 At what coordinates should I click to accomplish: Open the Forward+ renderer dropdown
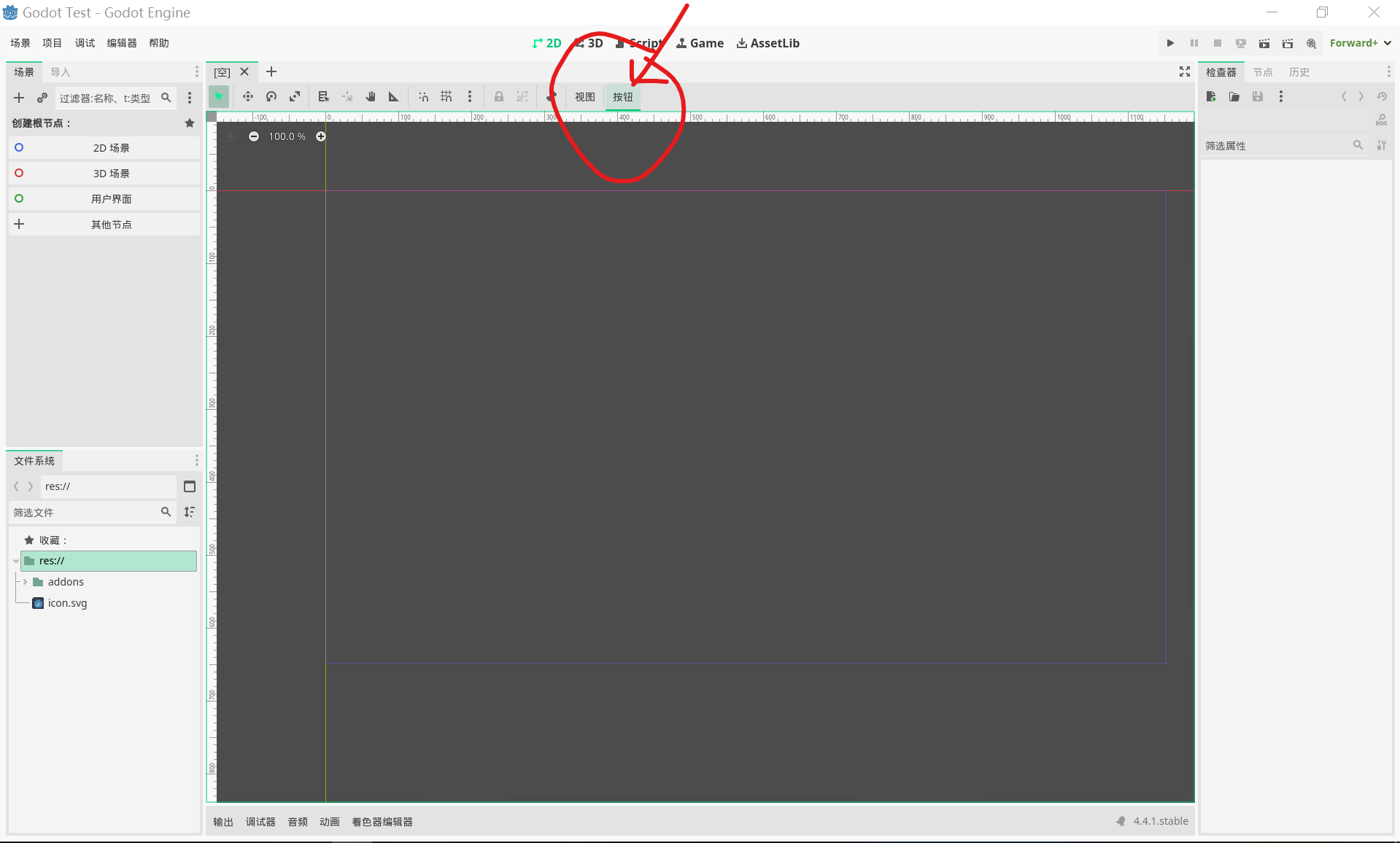click(1360, 43)
